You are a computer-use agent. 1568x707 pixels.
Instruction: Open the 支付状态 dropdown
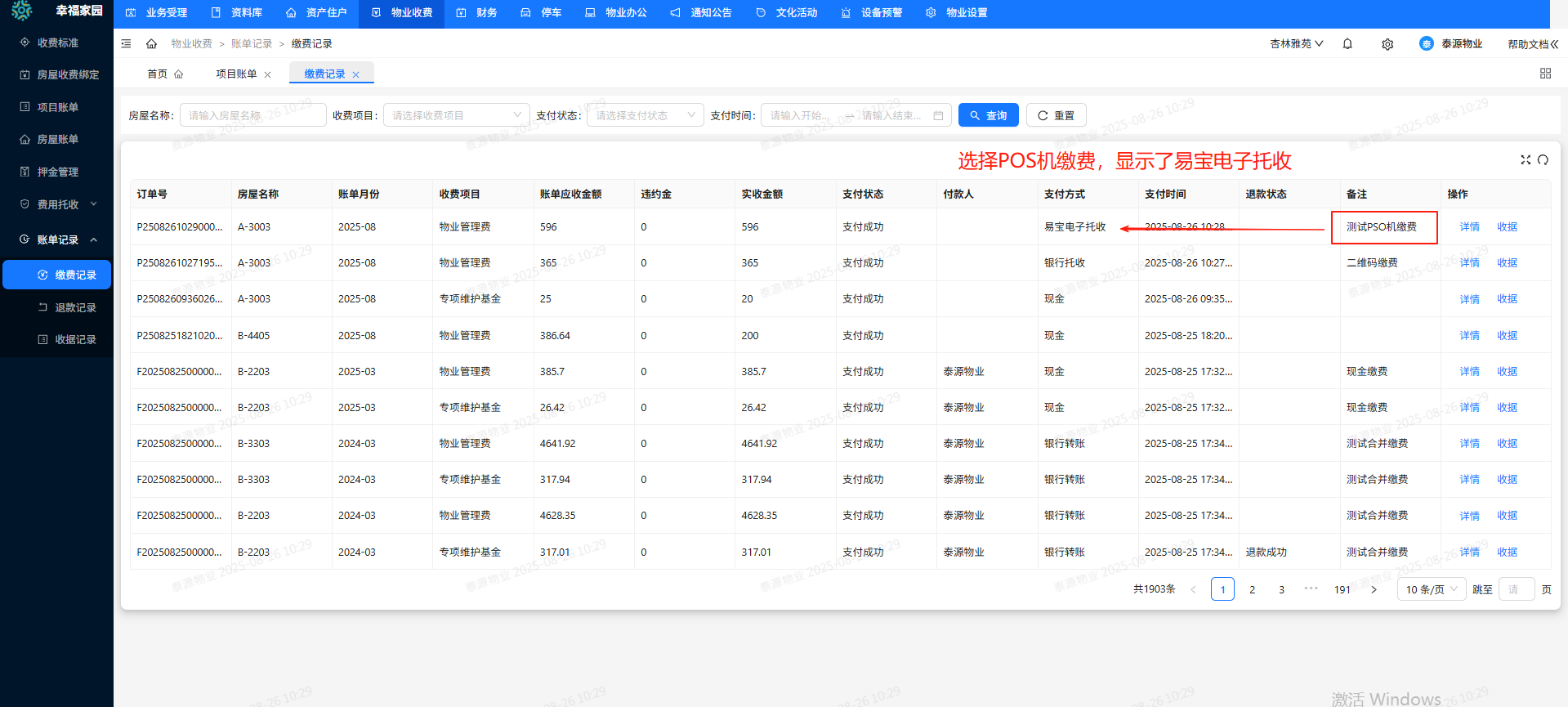(x=645, y=115)
